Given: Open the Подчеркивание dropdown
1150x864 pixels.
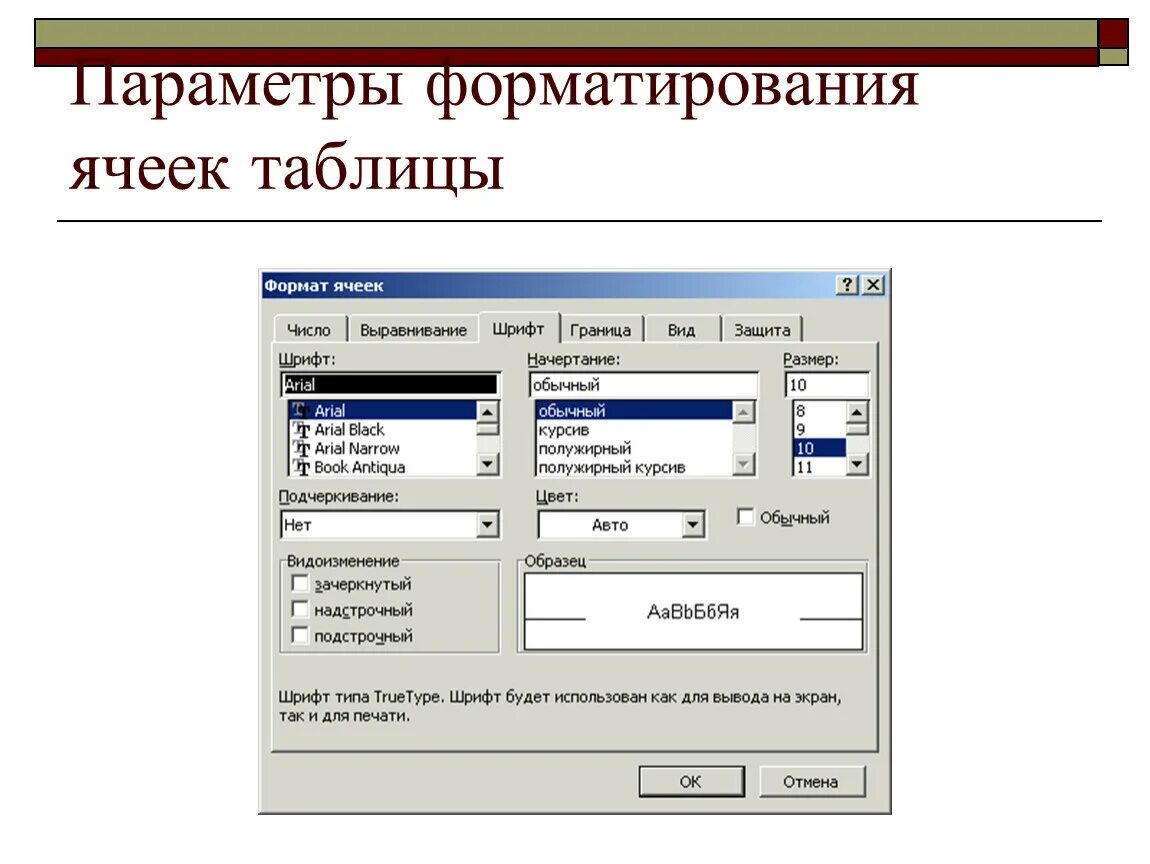Looking at the screenshot, I should (x=489, y=524).
